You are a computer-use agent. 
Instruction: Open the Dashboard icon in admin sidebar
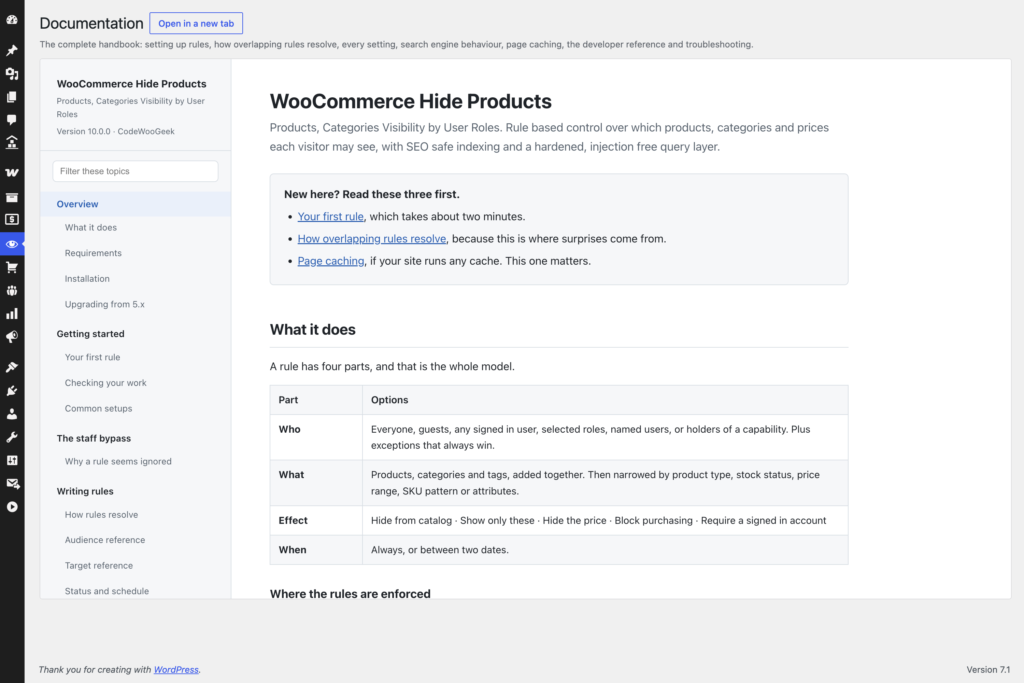point(12,20)
